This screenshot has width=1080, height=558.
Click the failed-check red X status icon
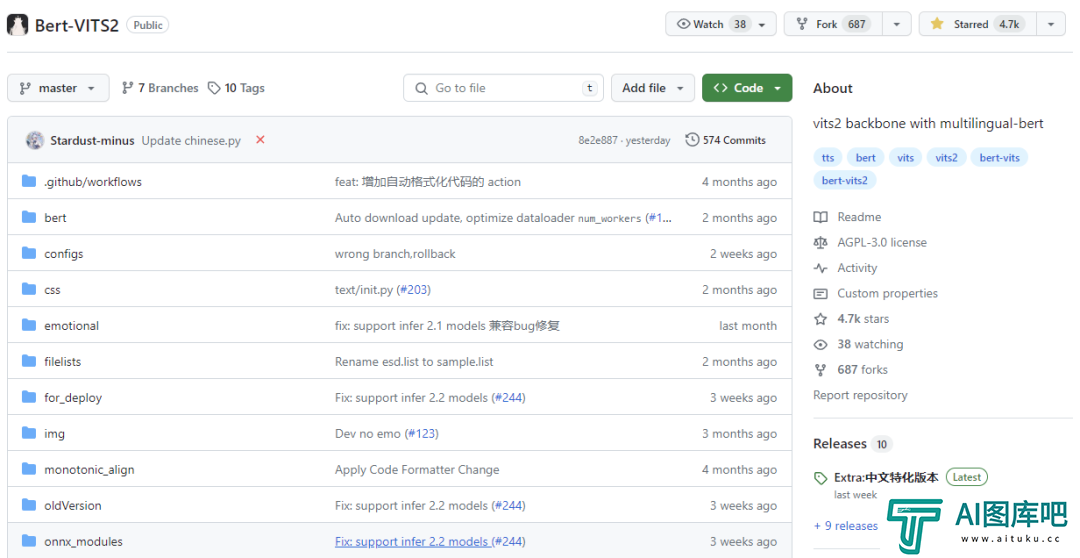click(260, 140)
